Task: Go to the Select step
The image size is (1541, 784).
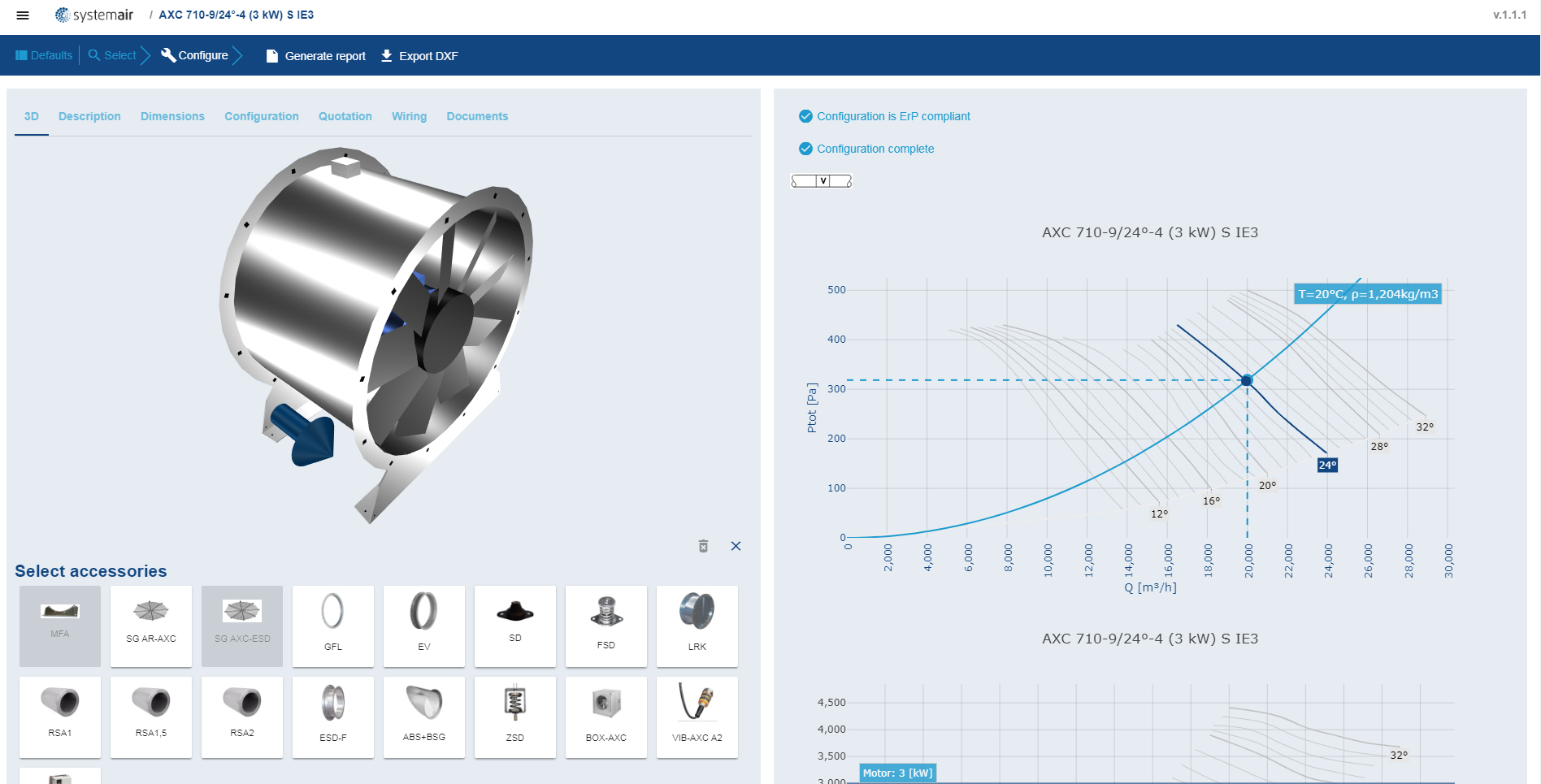Action: tap(112, 55)
